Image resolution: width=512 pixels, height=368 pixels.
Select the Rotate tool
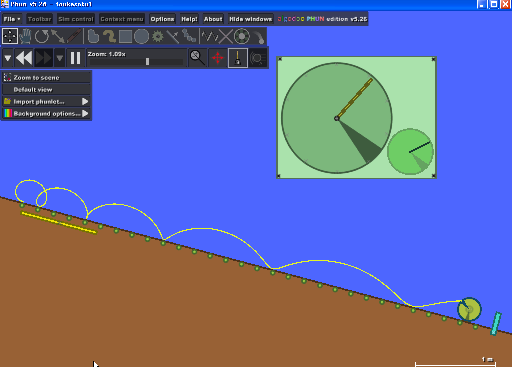(x=42, y=36)
